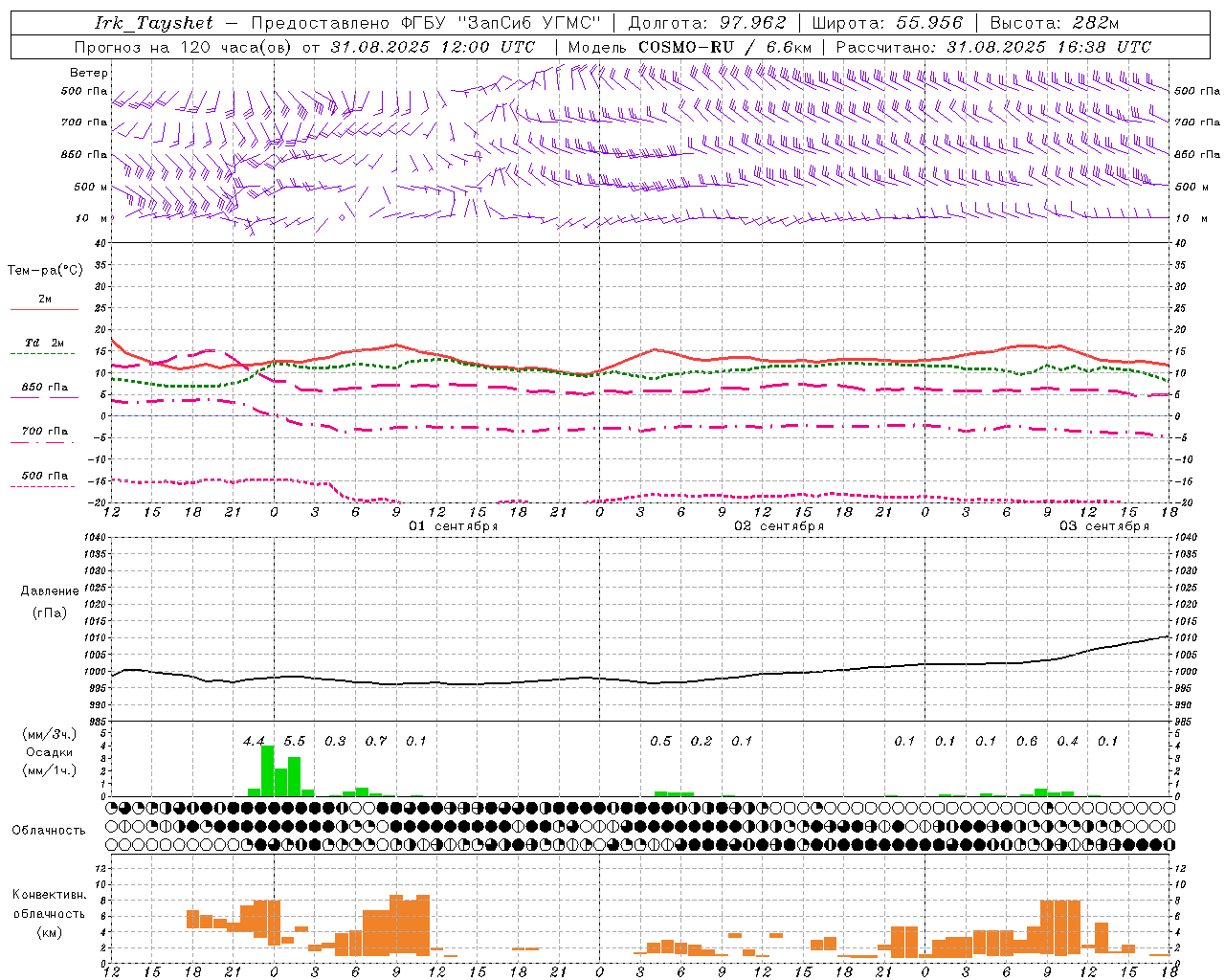Select the 850 гПа temperature legend entry

tap(44, 388)
